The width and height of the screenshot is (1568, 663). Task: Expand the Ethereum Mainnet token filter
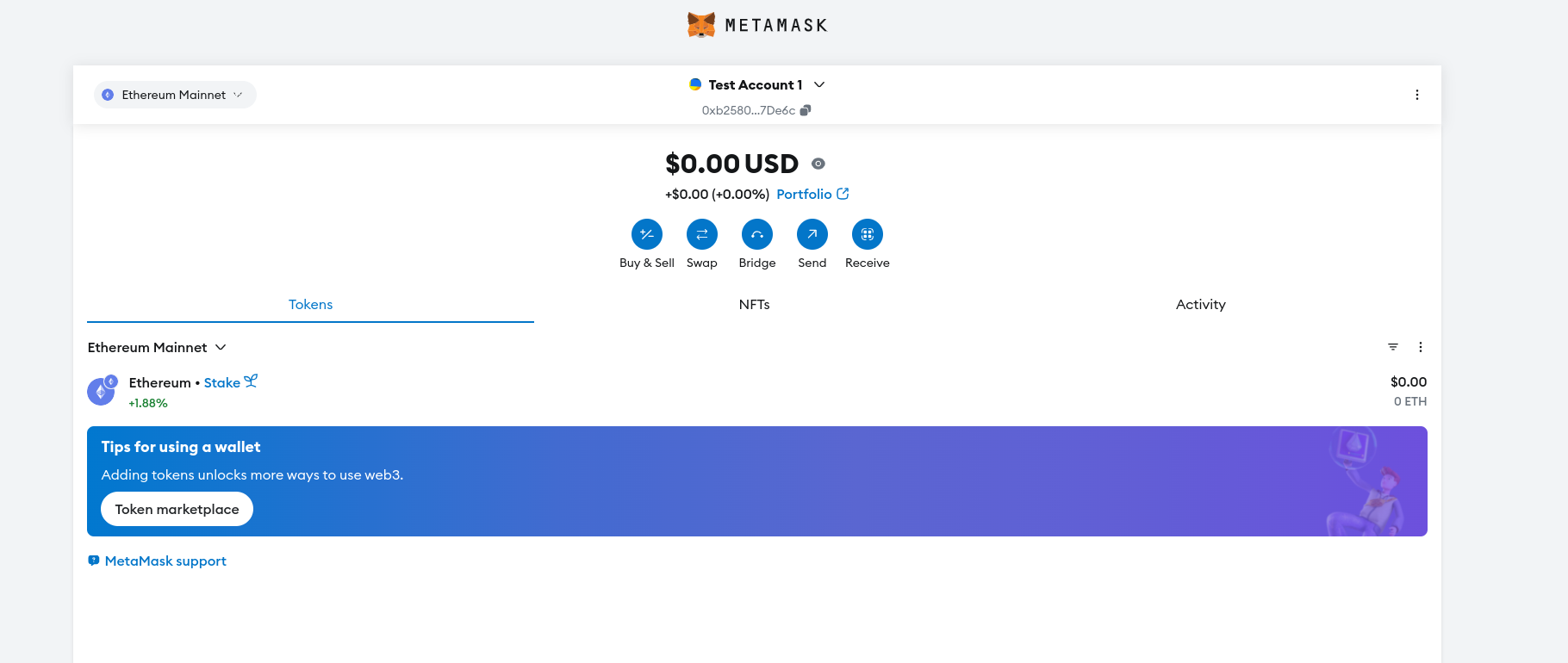tap(157, 347)
